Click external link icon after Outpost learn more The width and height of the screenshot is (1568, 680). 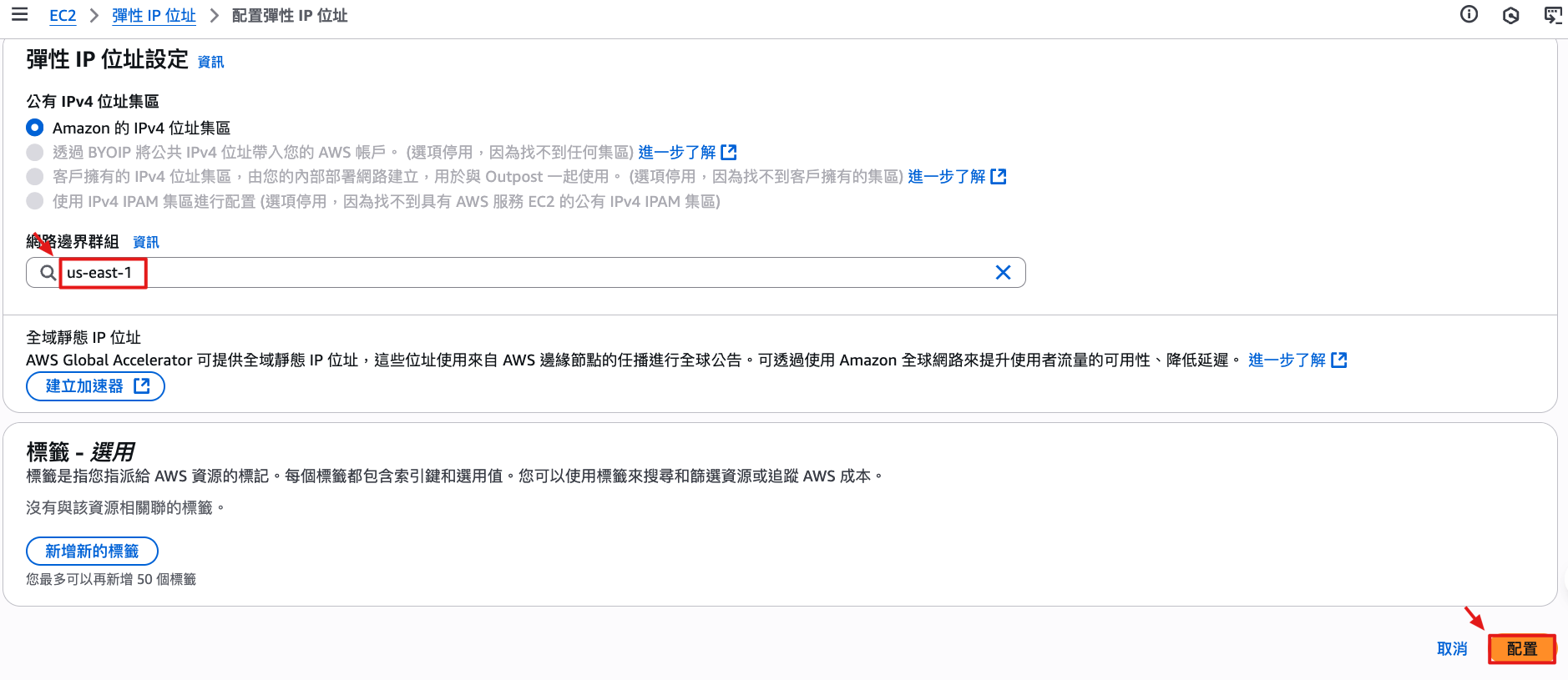[999, 176]
